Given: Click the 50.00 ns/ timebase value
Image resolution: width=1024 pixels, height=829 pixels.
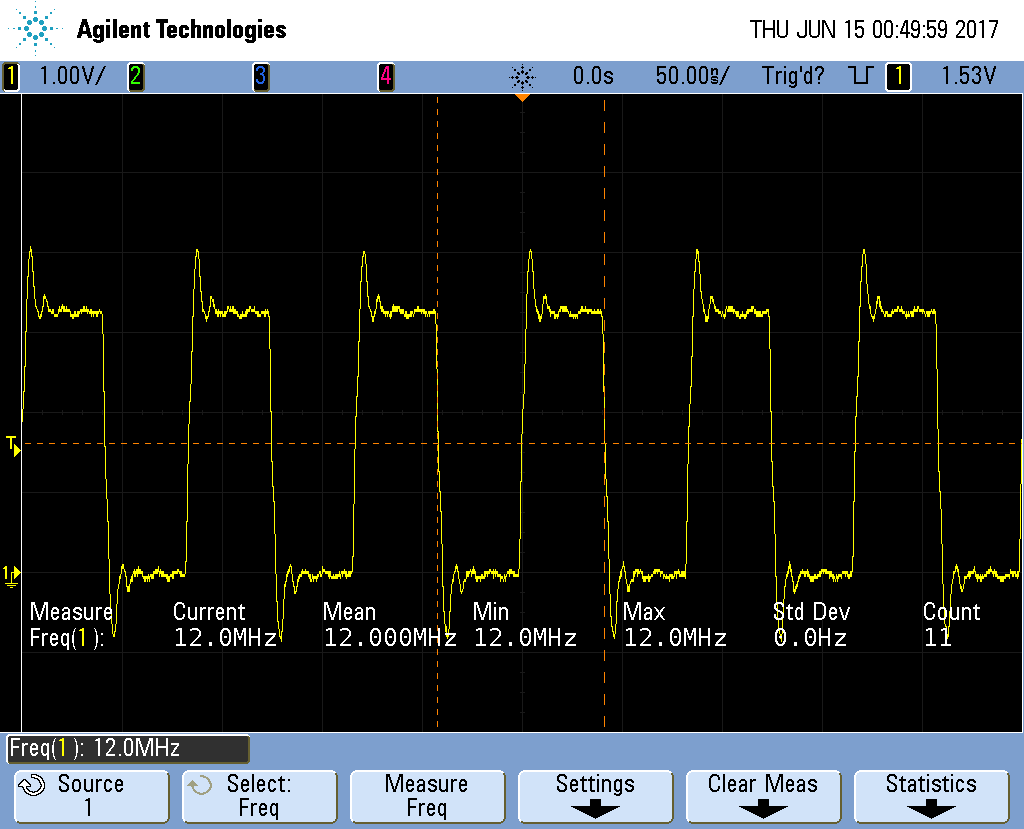Looking at the screenshot, I should [692, 76].
